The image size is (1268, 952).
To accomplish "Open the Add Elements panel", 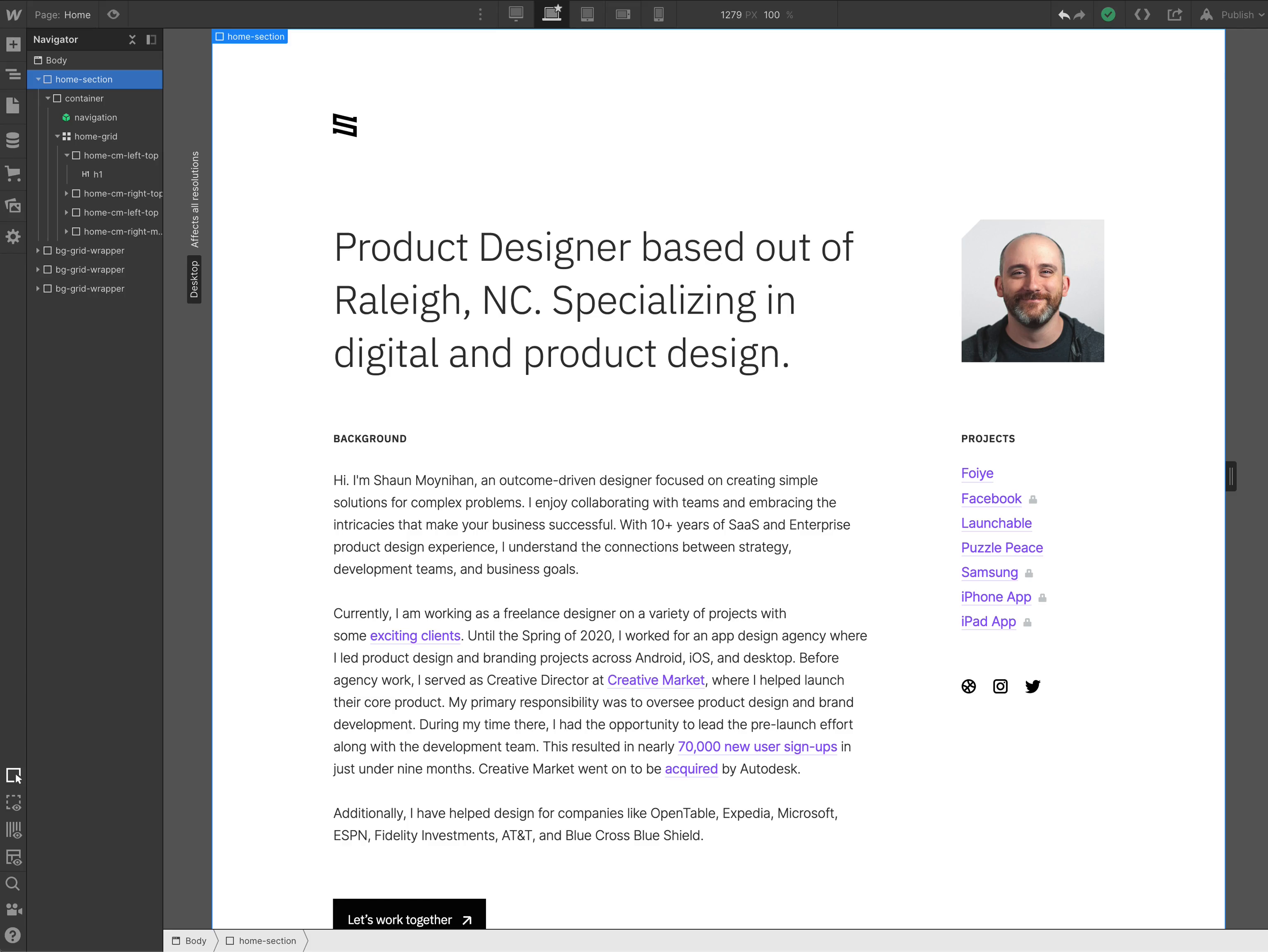I will click(13, 45).
